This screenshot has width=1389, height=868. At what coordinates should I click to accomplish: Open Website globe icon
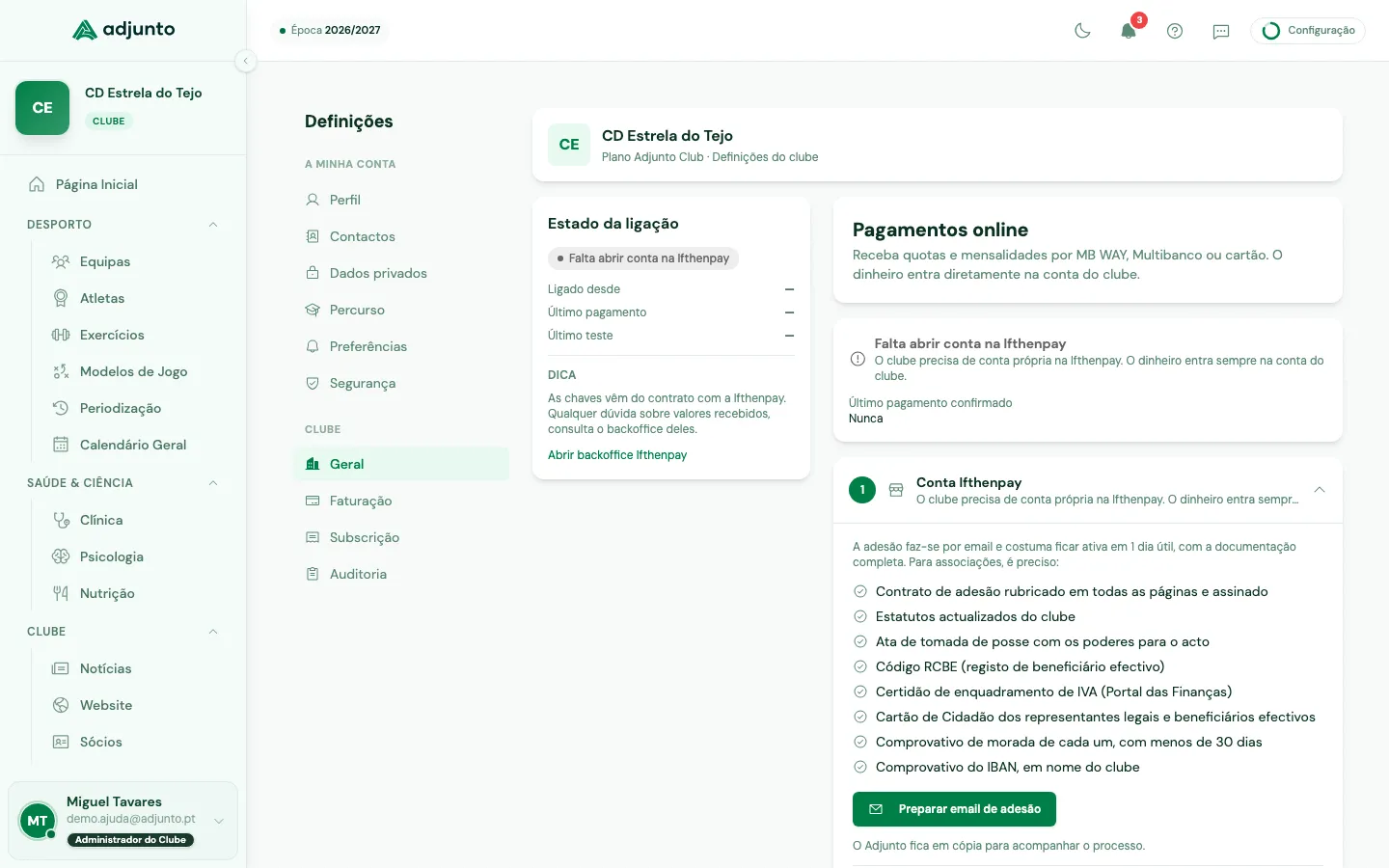61,705
